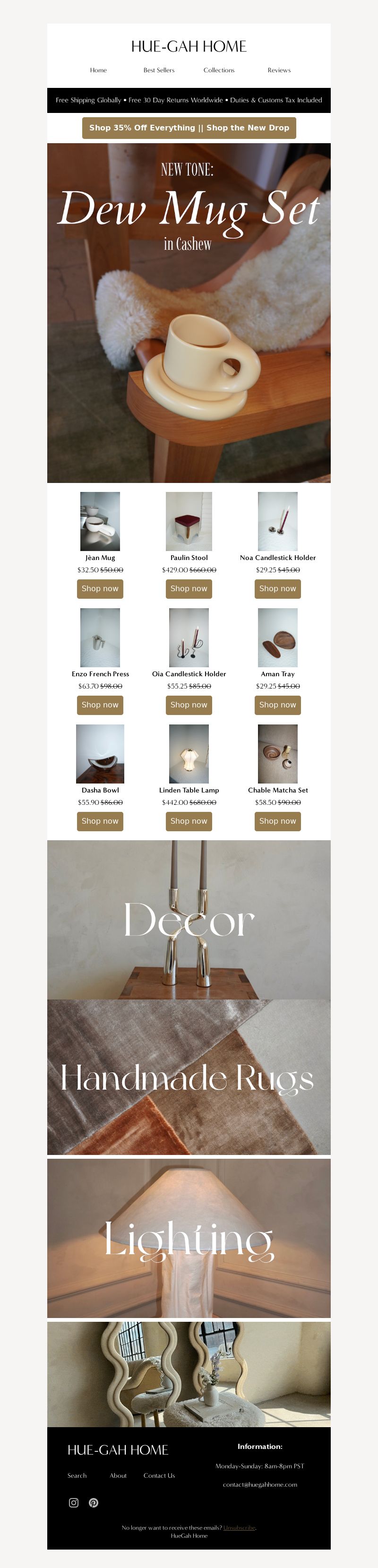This screenshot has height=1568, width=378.
Task: Open the Noa Candlestick Holder thumbnail
Action: 278,522
